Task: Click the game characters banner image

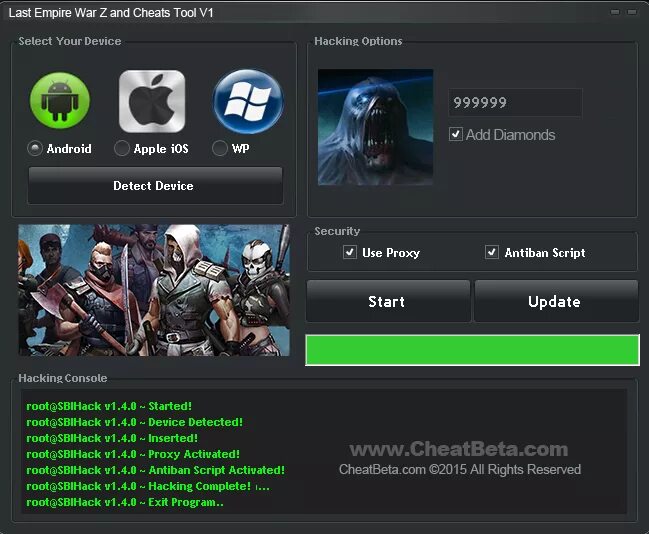Action: click(154, 290)
